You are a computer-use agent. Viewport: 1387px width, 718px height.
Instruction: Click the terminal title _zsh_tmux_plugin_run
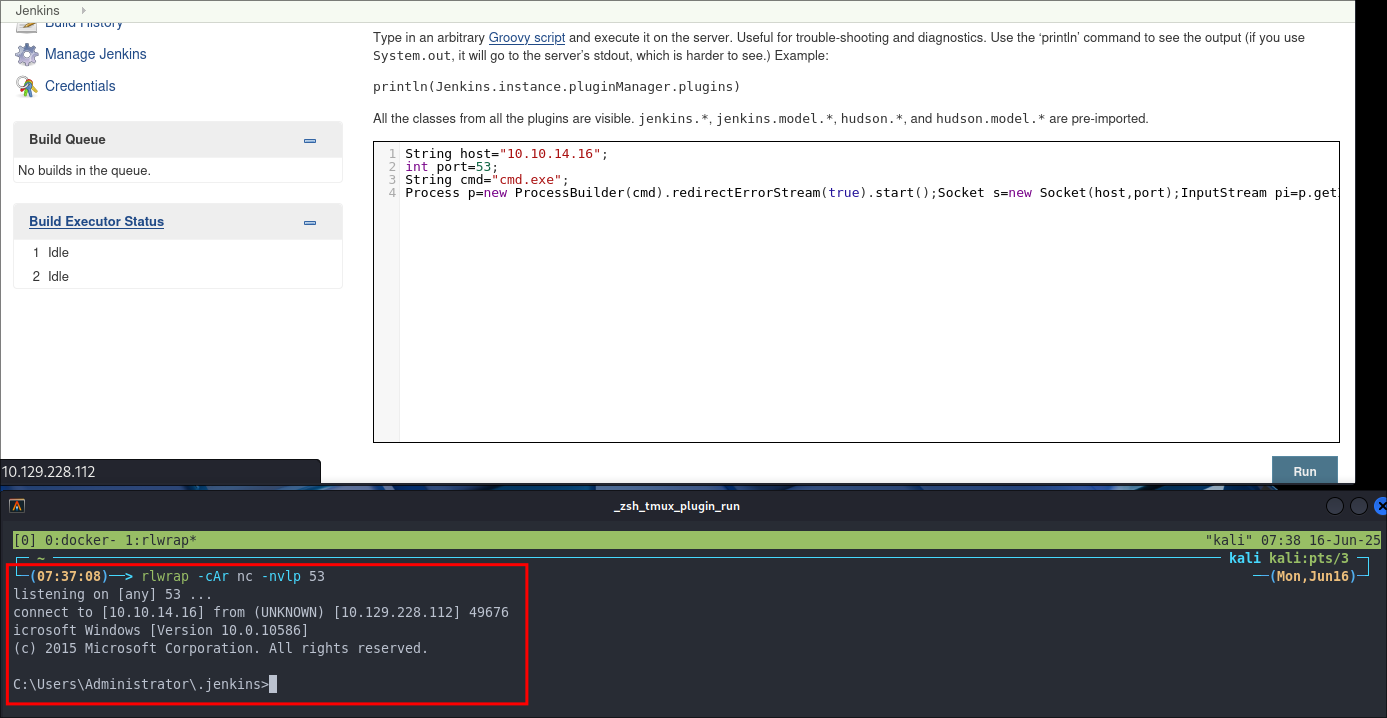677,506
